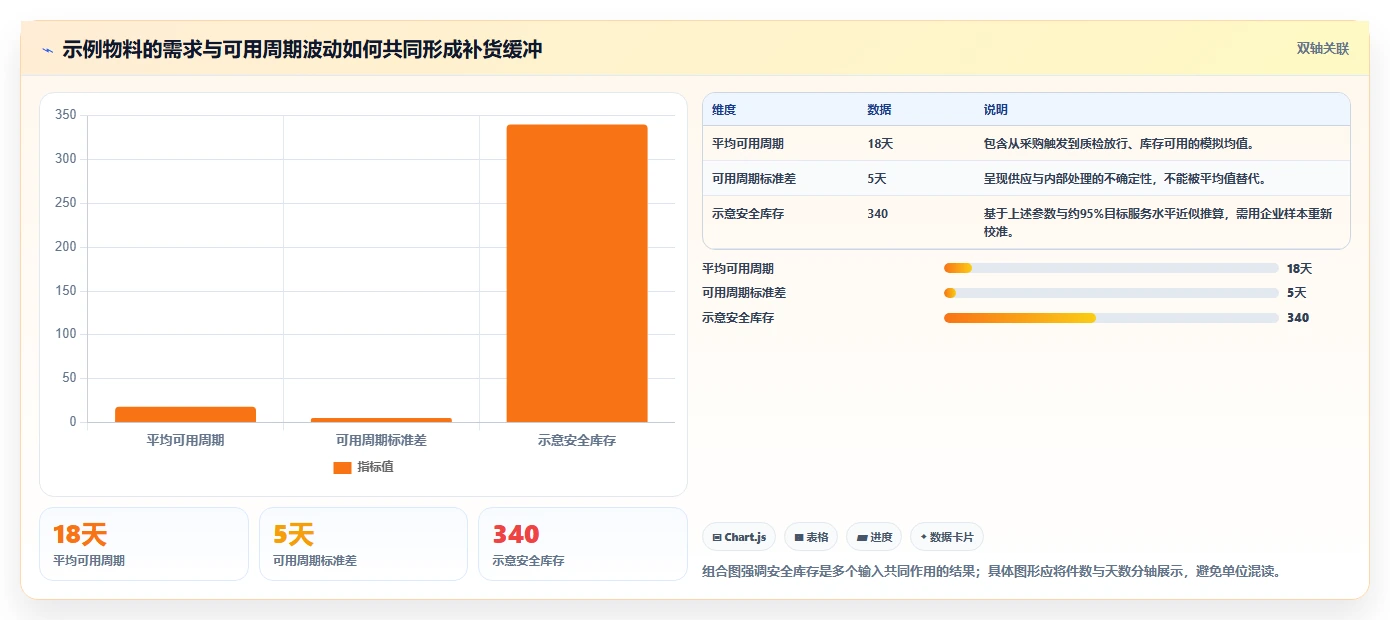The image size is (1390, 620).
Task: Click the 维度 table column header
Action: coord(724,110)
